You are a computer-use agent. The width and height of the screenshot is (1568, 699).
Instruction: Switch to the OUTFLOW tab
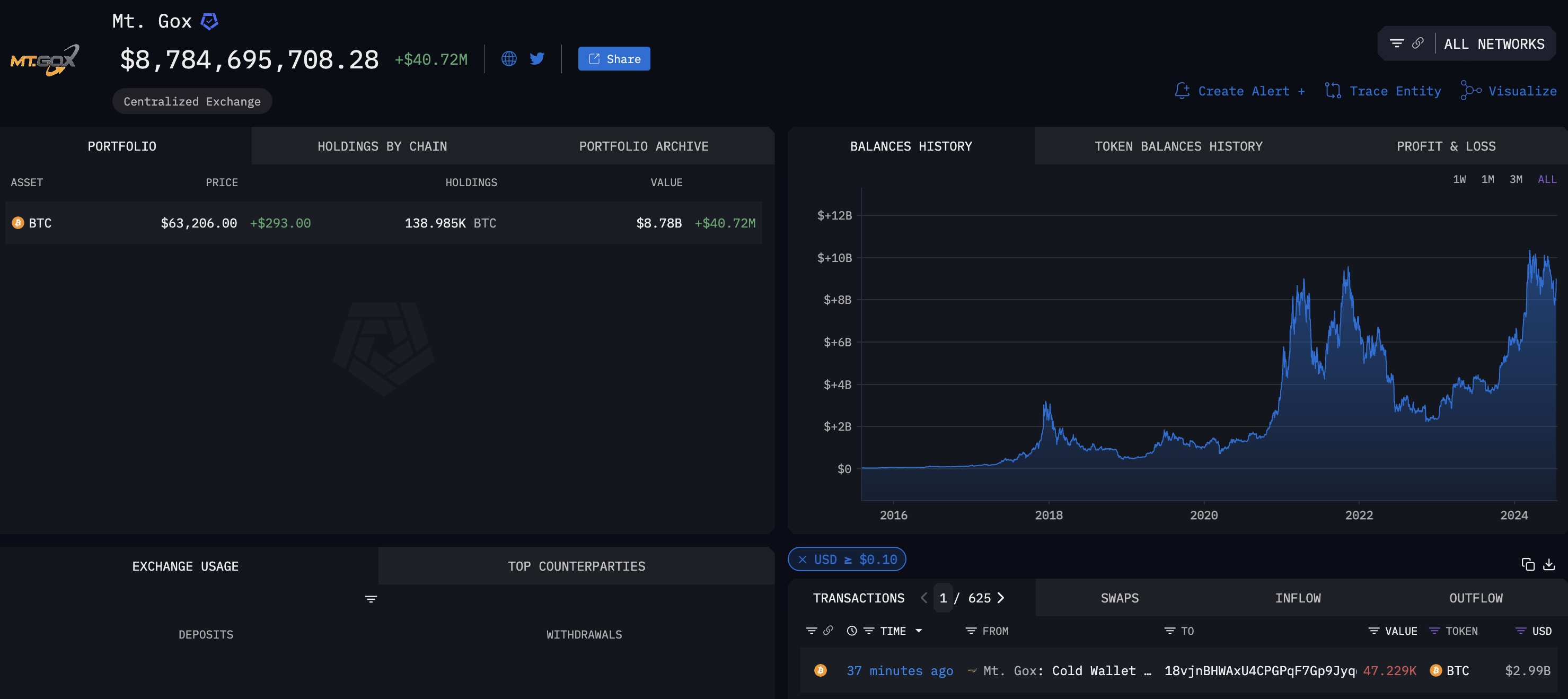[x=1475, y=598]
